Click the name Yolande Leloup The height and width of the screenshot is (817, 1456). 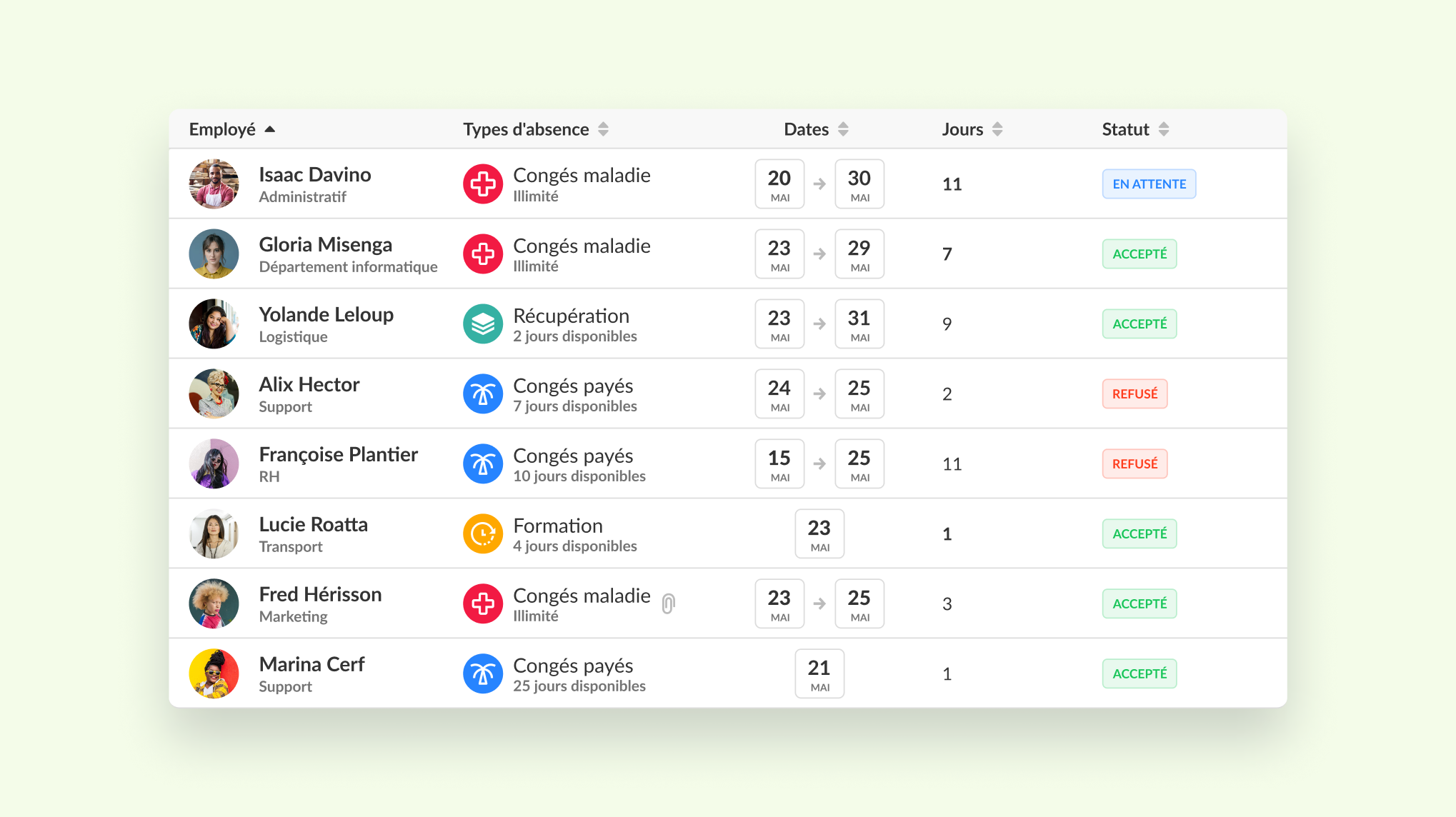326,315
